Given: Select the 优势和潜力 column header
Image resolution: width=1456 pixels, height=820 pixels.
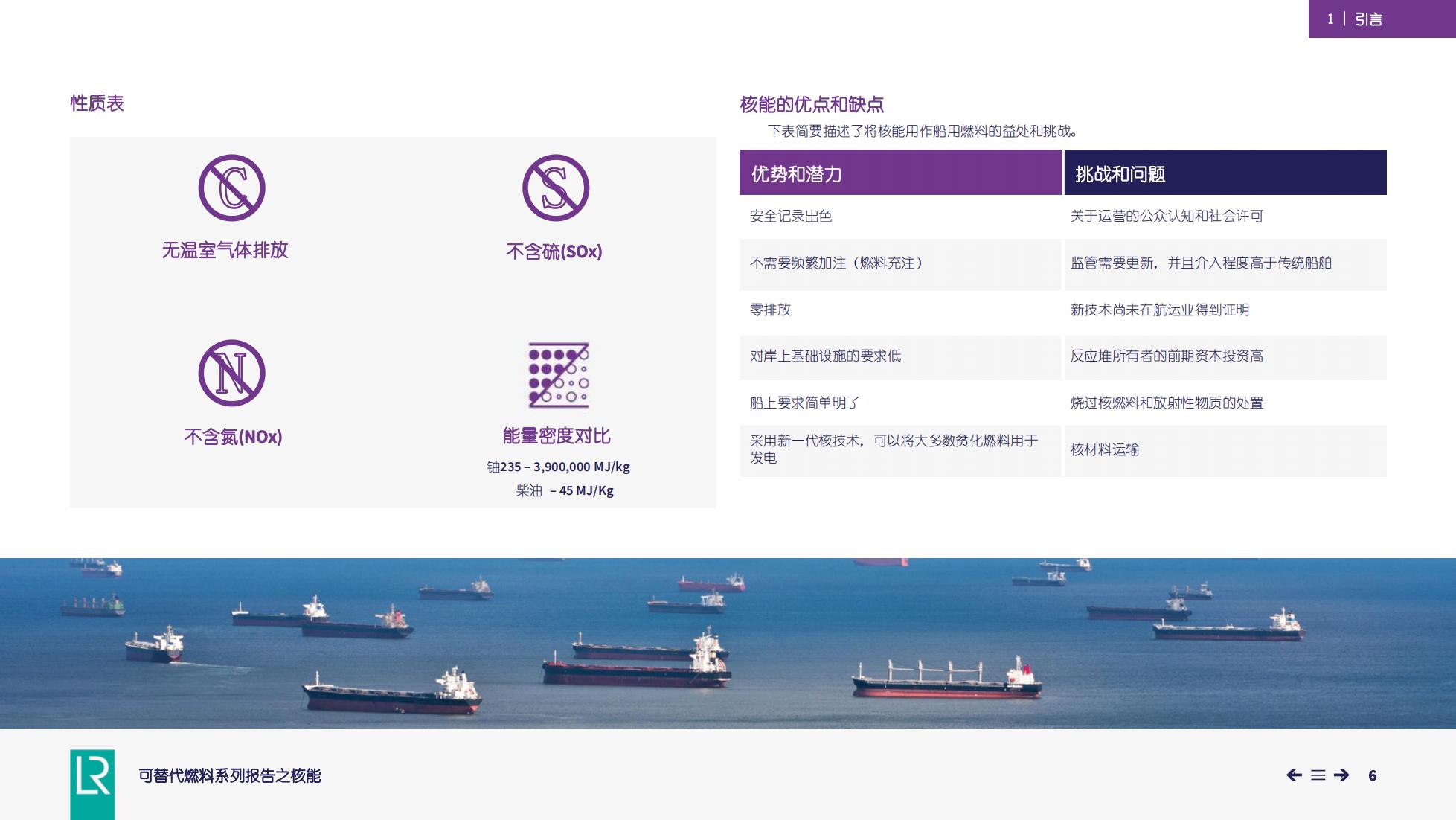Looking at the screenshot, I should 900,173.
